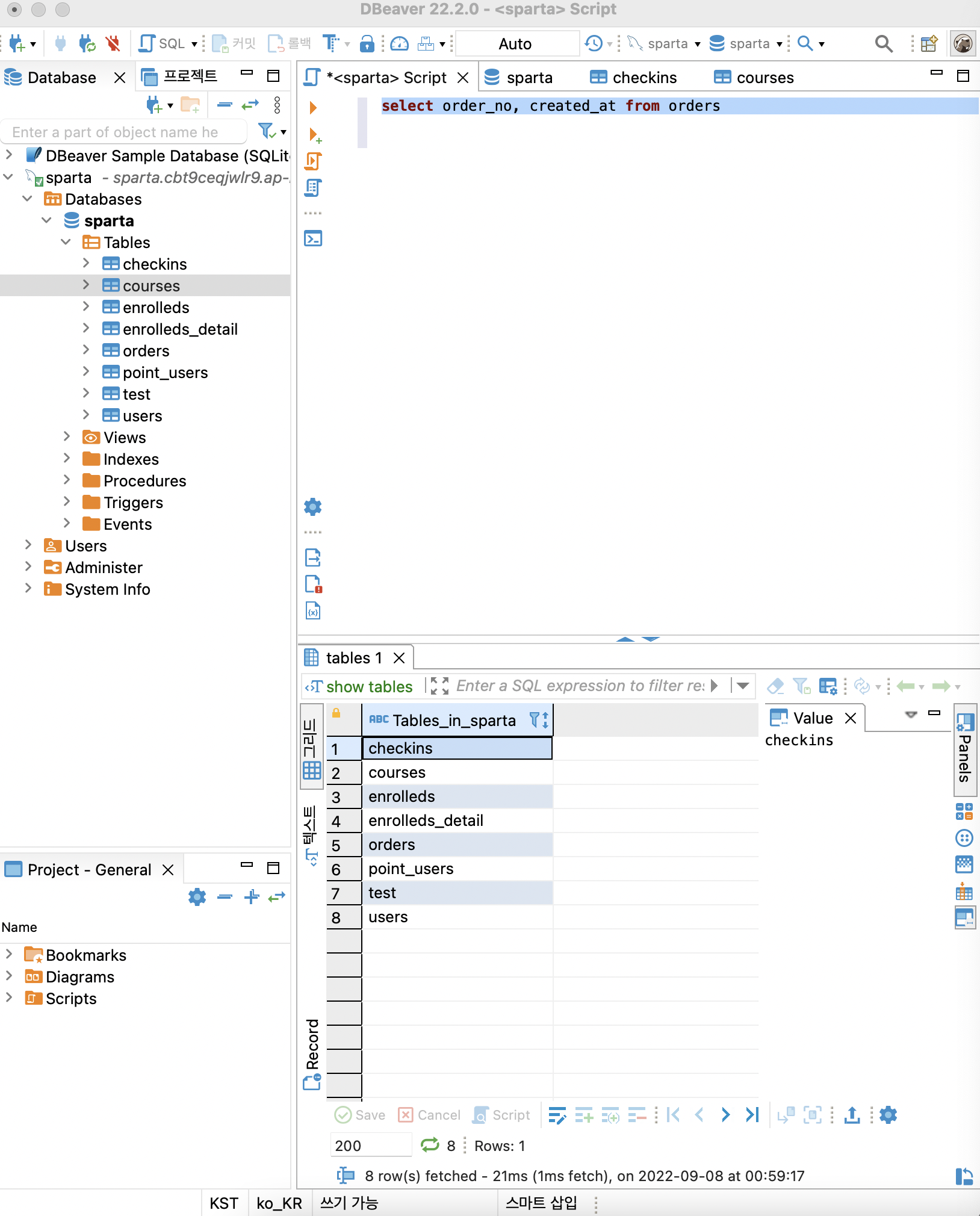
Task: Toggle the result panel orientation icon at bottom right
Action: coord(964,1176)
